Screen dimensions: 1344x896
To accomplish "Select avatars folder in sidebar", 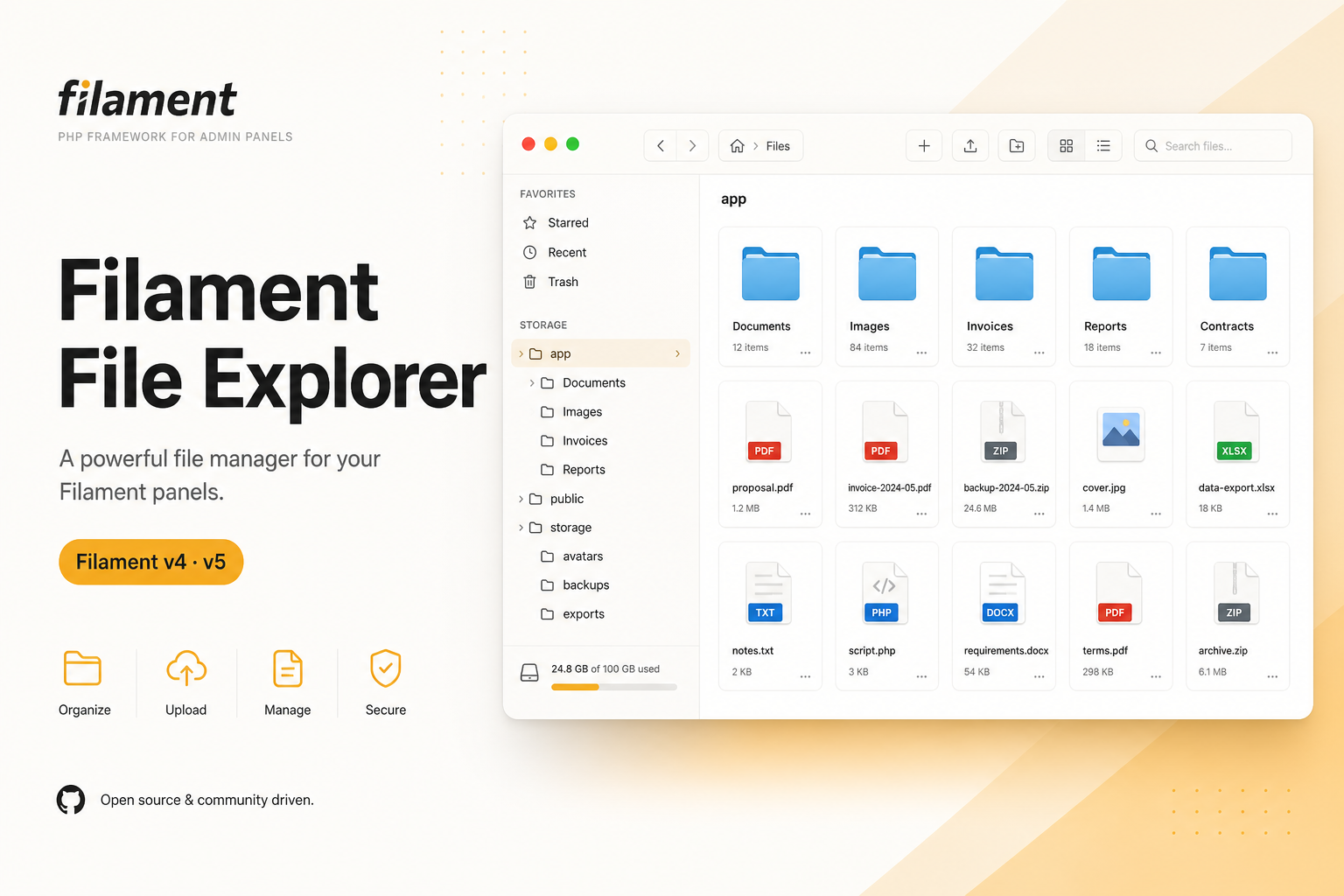I will [x=583, y=556].
